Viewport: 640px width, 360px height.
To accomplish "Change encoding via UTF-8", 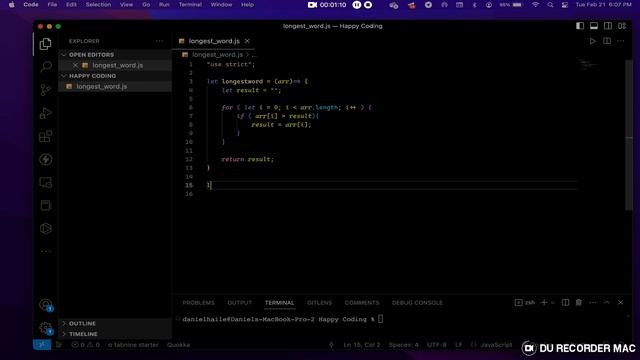I will point(436,345).
